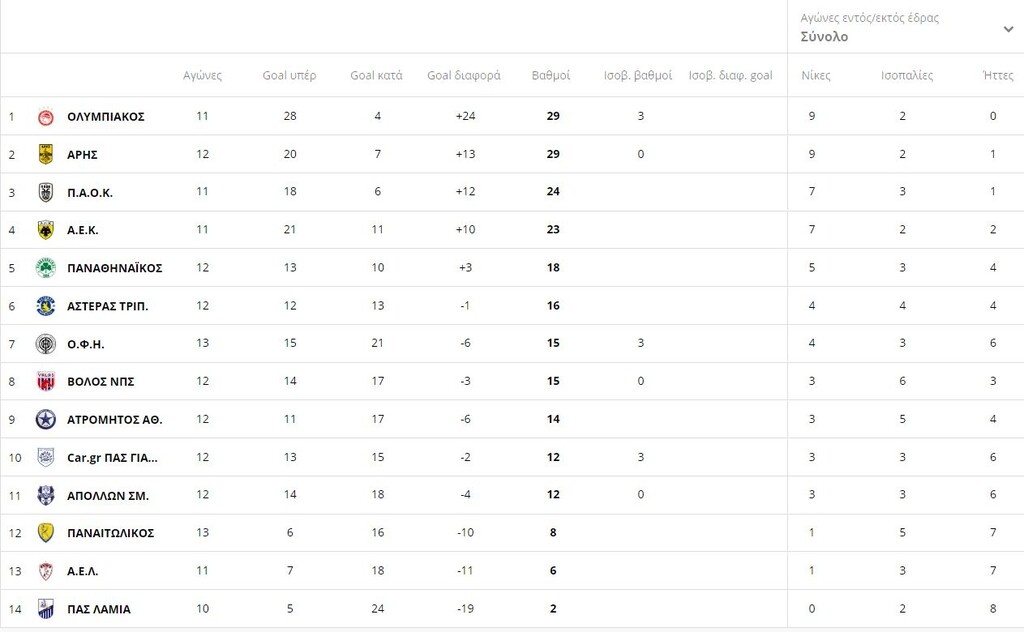Open ΟΛΥΜΠΙΑΚΟΣ team link
Viewport: 1024px width, 632px height.
106,117
